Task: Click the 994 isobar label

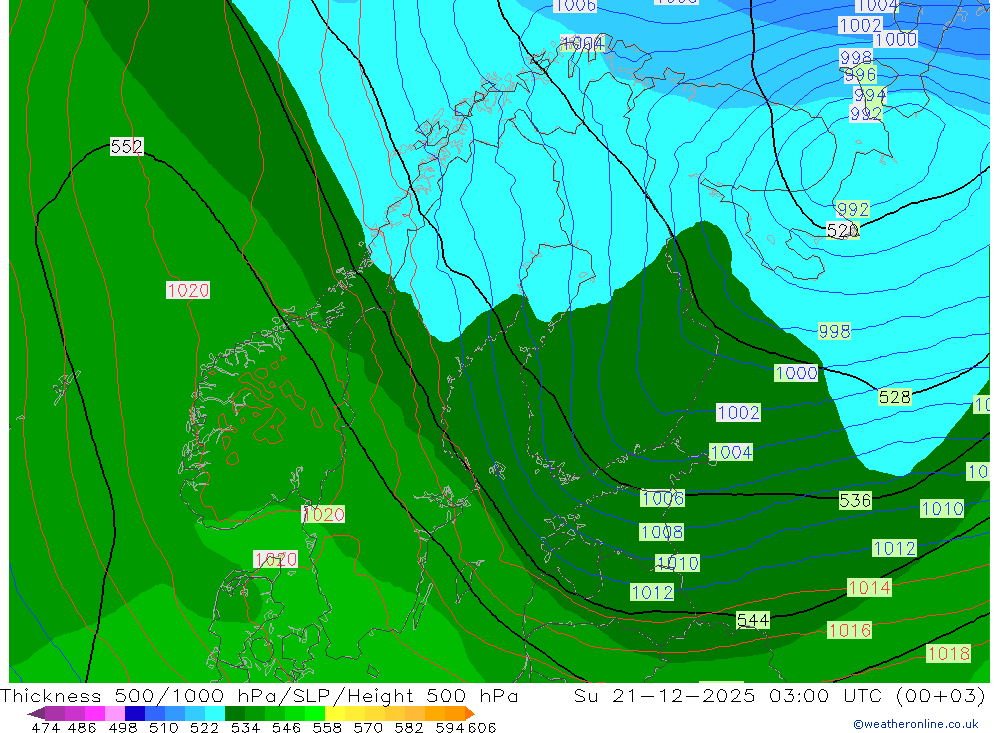Action: pyautogui.click(x=870, y=96)
